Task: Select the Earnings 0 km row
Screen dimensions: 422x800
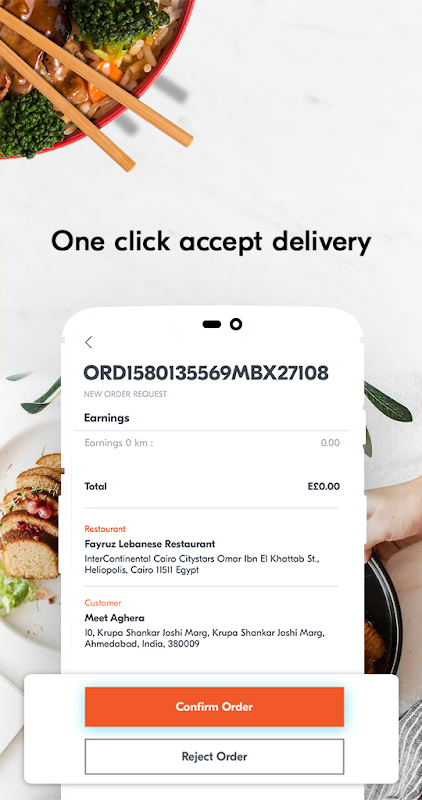Action: [212, 443]
